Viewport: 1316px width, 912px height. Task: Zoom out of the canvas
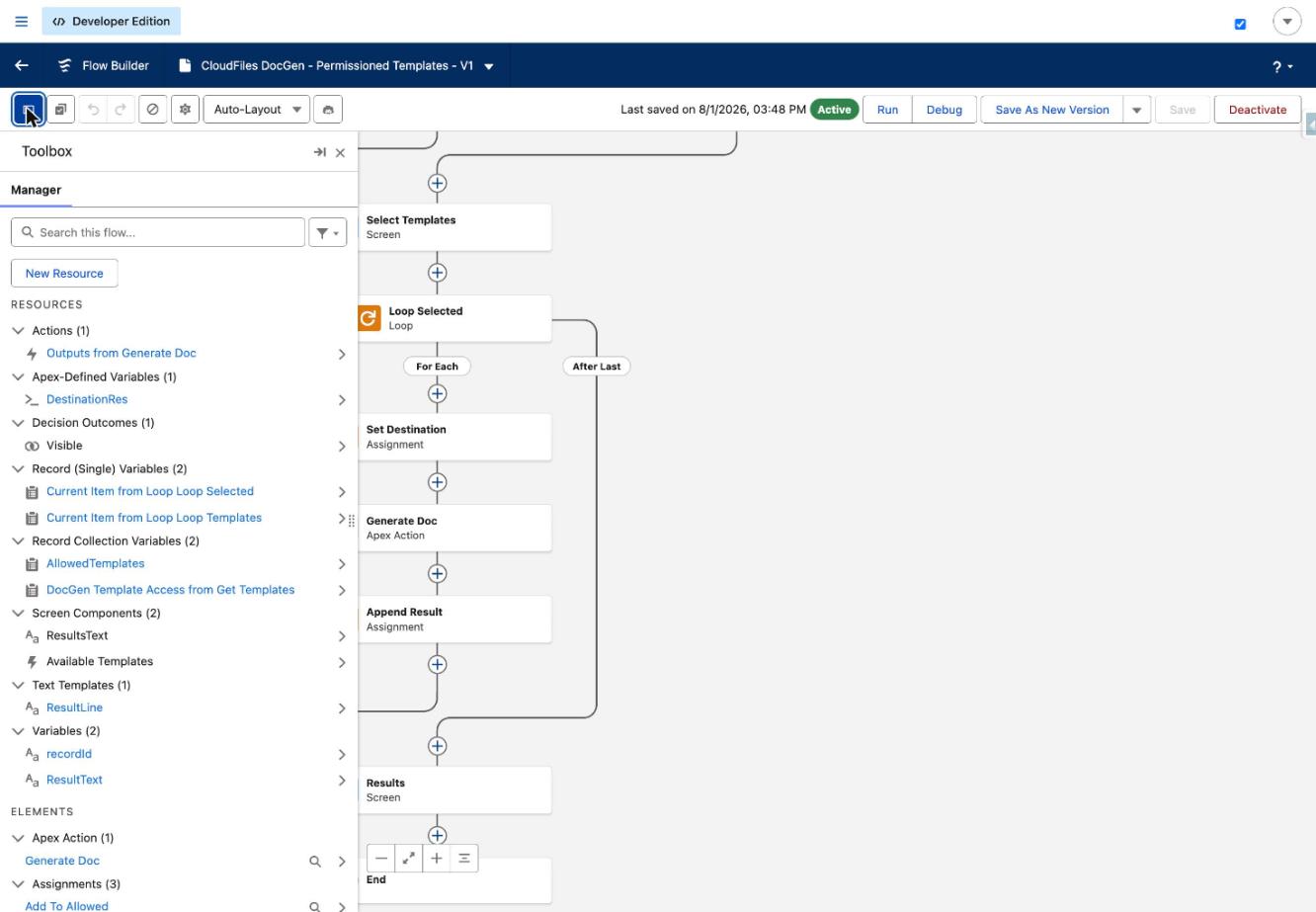point(381,859)
